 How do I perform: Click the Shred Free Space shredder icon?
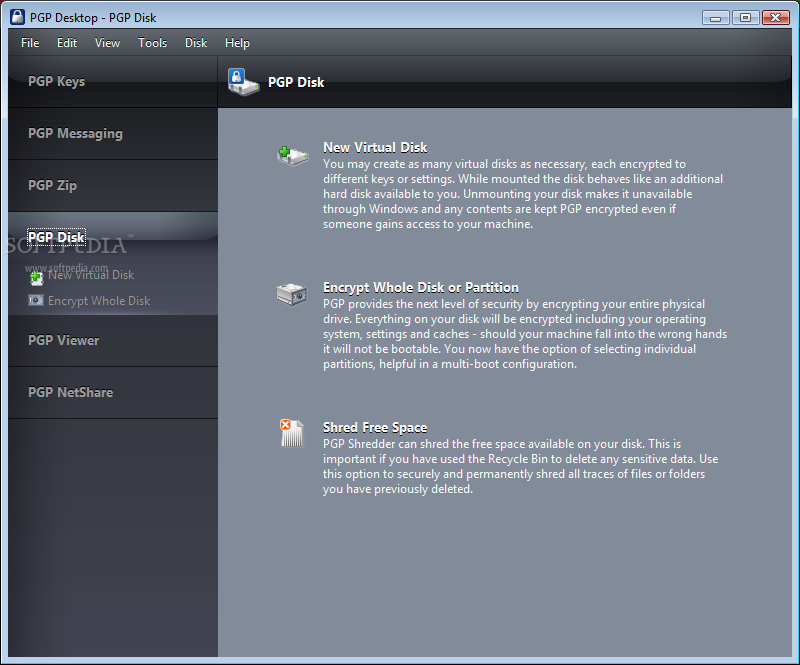[292, 433]
